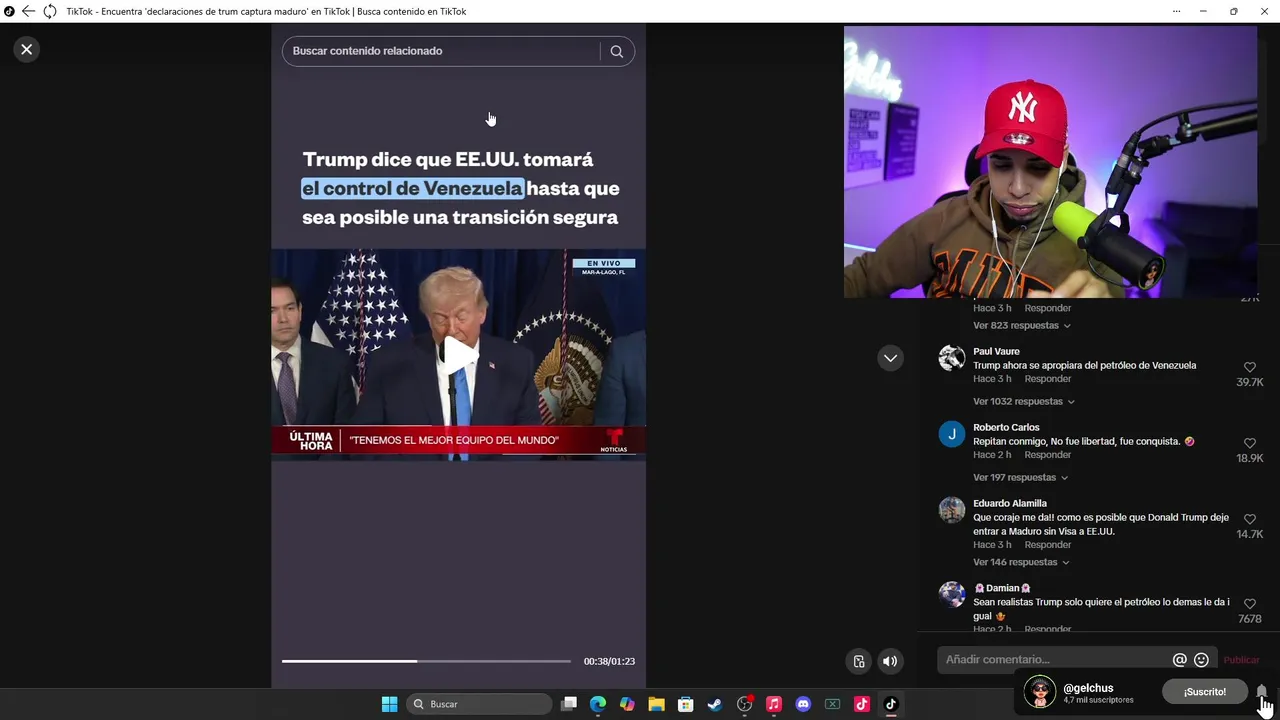This screenshot has width=1280, height=720.
Task: Open Roberto Carlos's profile name
Action: [1006, 428]
